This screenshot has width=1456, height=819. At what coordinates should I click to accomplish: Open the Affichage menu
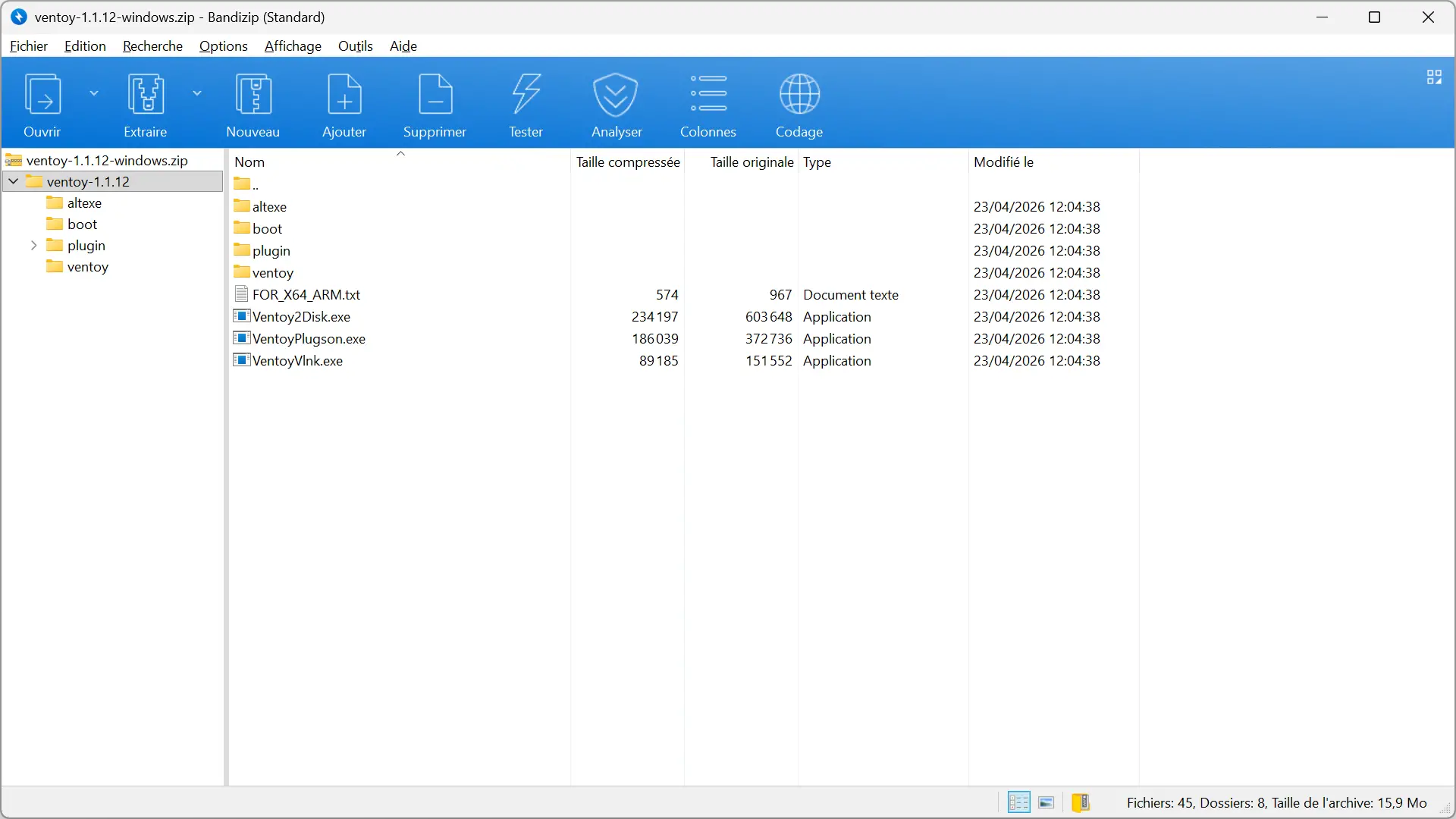[x=293, y=46]
